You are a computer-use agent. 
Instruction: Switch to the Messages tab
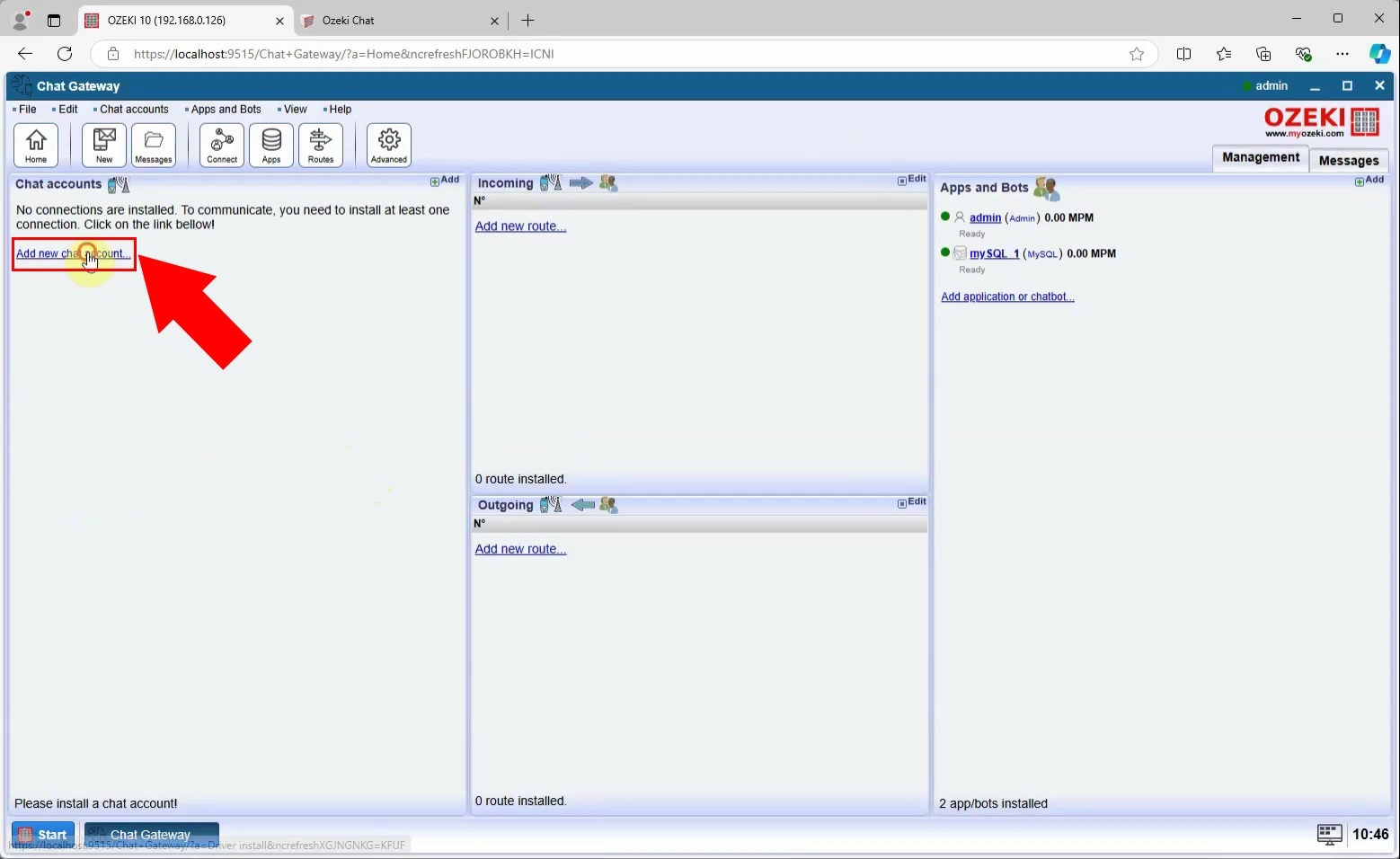pyautogui.click(x=1349, y=161)
